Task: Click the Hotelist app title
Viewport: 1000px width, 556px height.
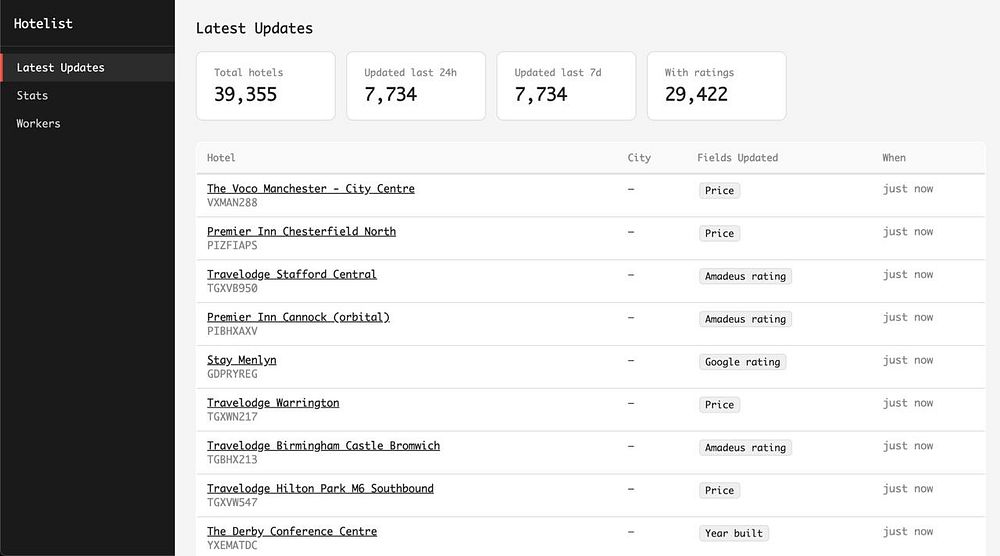Action: (x=44, y=23)
